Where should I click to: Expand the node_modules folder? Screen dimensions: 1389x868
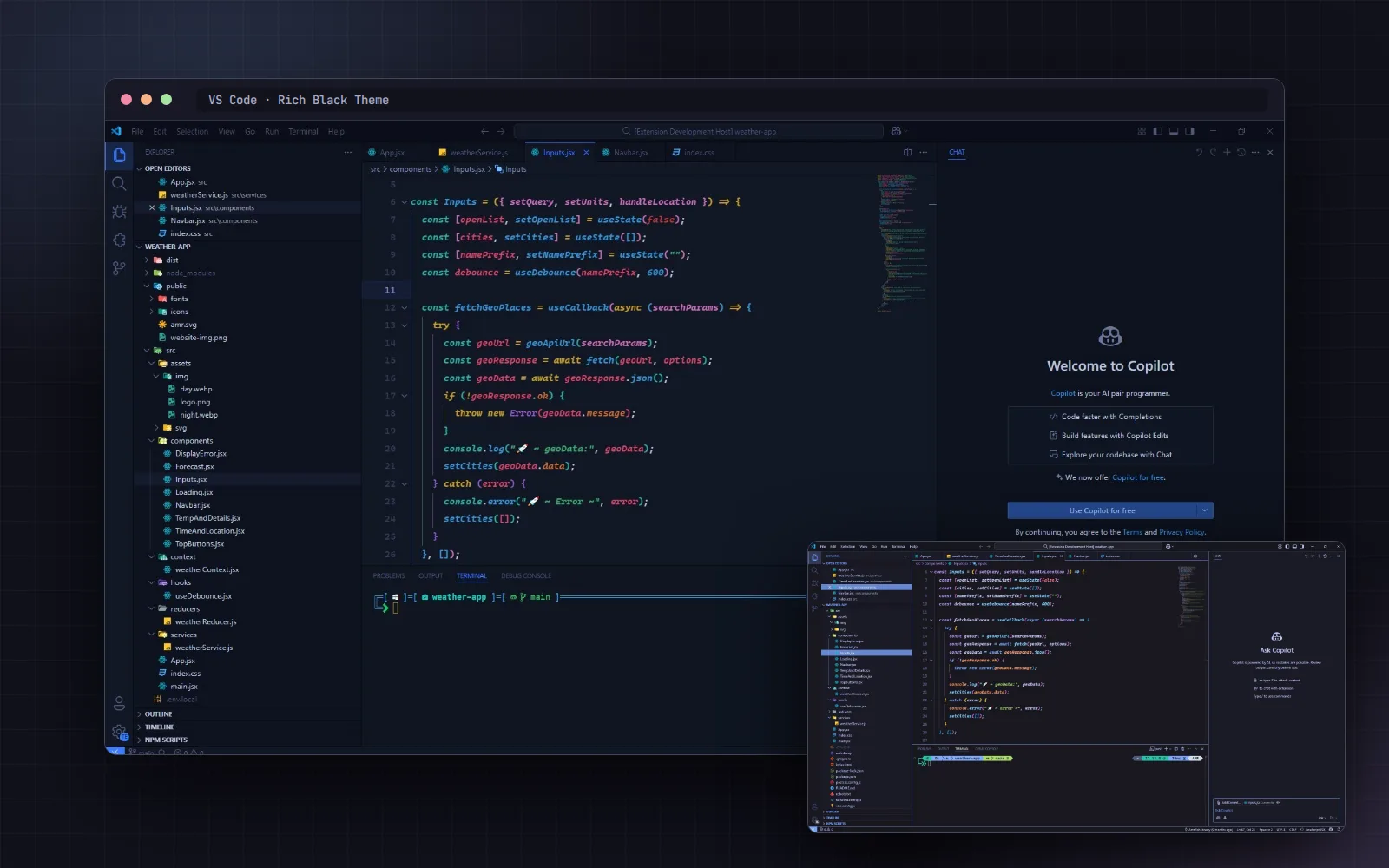(147, 273)
